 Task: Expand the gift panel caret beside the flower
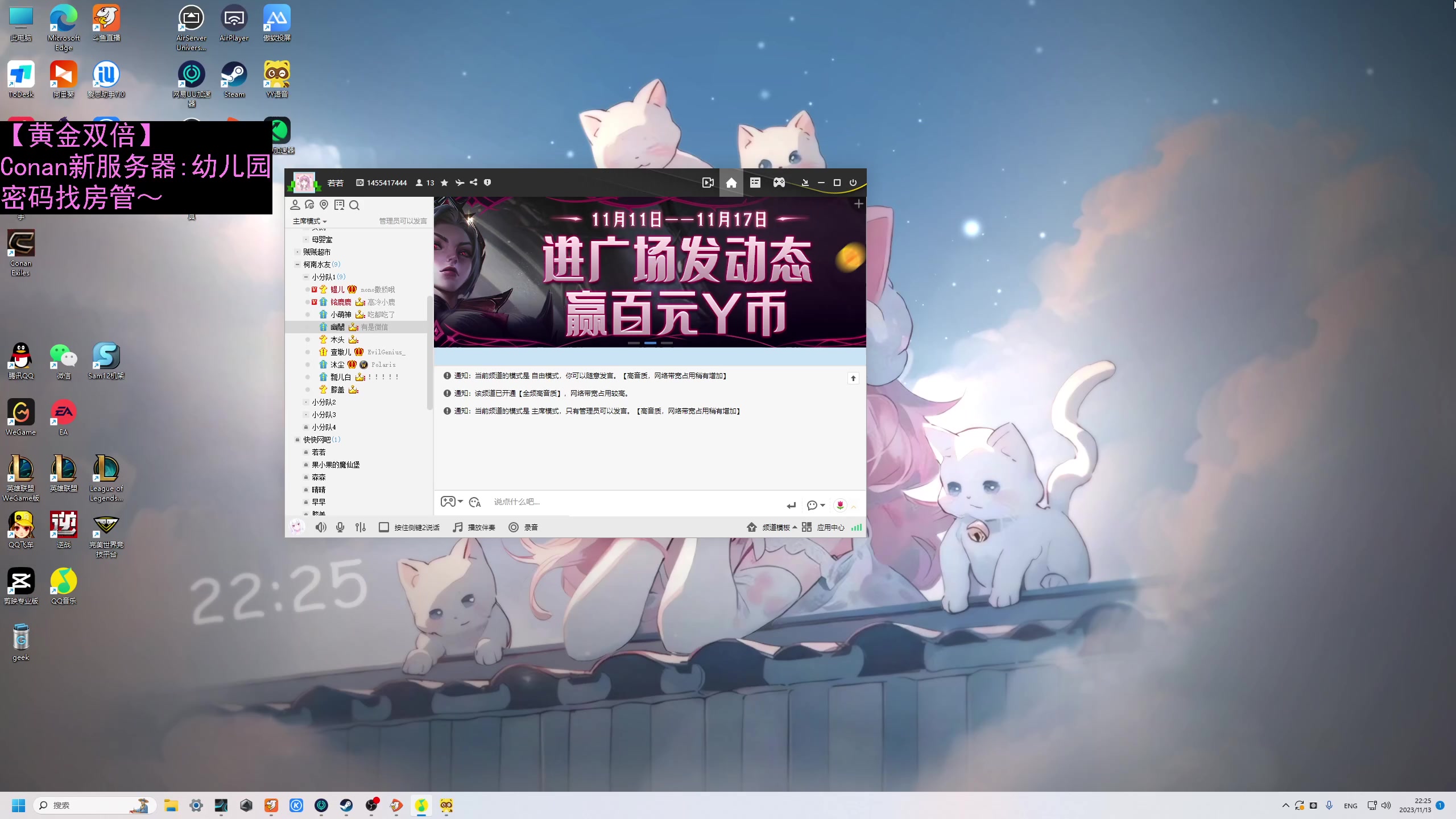[854, 506]
